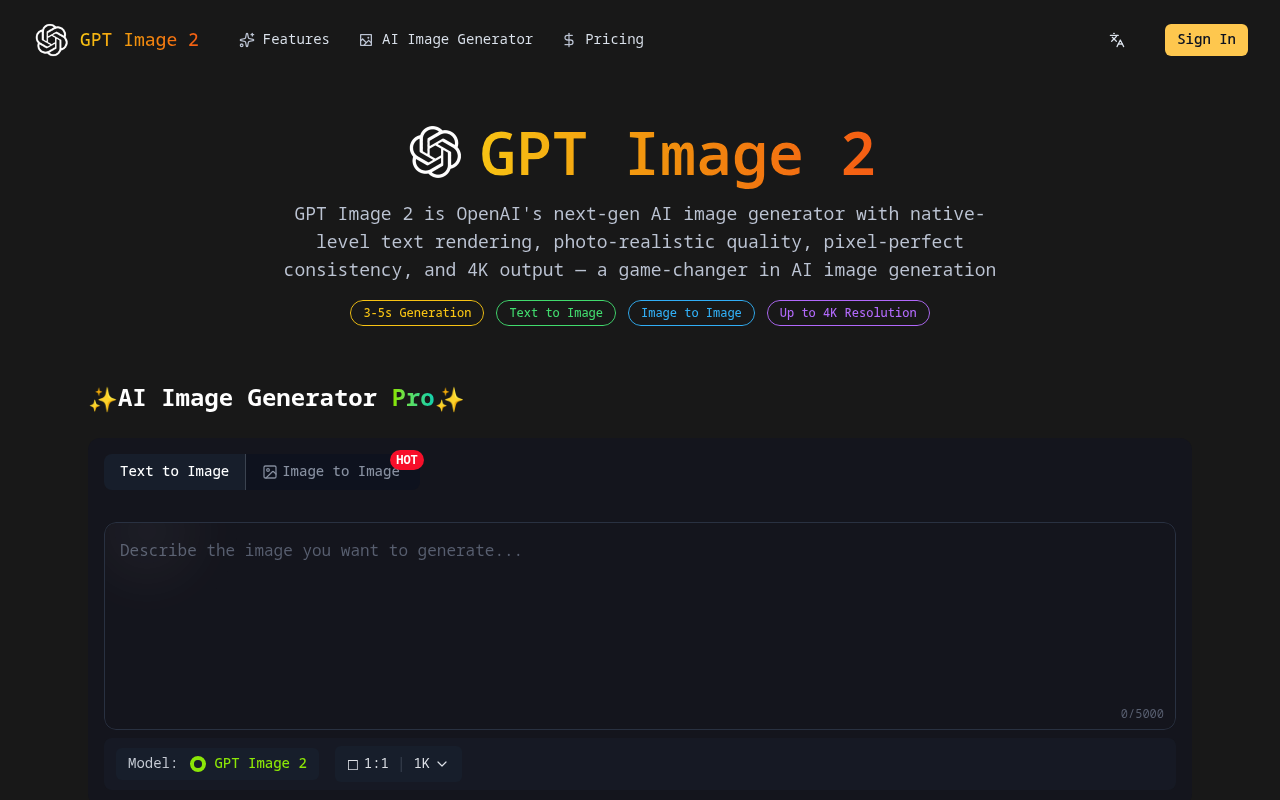Select the Text to Image tab
The height and width of the screenshot is (800, 1280).
174,471
